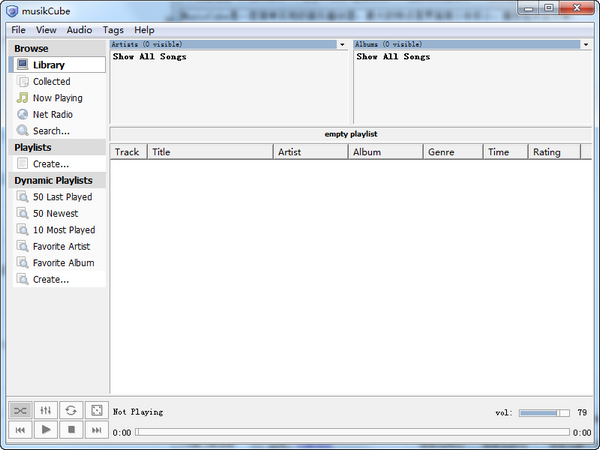The height and width of the screenshot is (450, 600).
Task: Click the Library computer icon
Action: [23, 64]
